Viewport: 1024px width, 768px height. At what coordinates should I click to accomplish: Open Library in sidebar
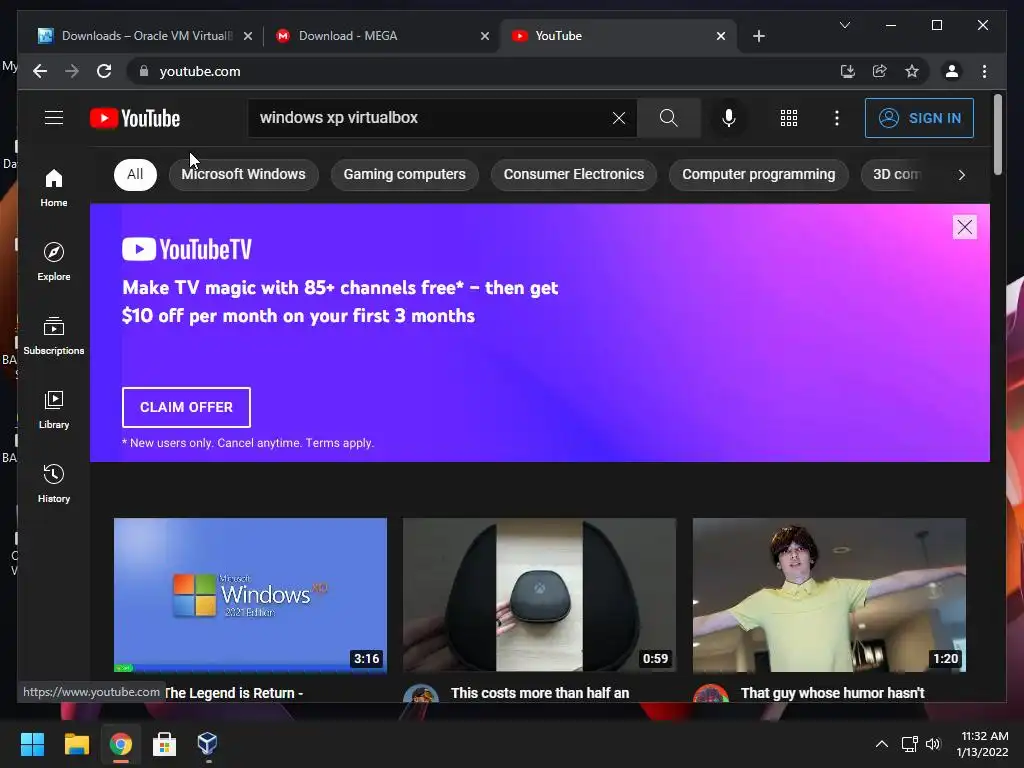coord(54,409)
